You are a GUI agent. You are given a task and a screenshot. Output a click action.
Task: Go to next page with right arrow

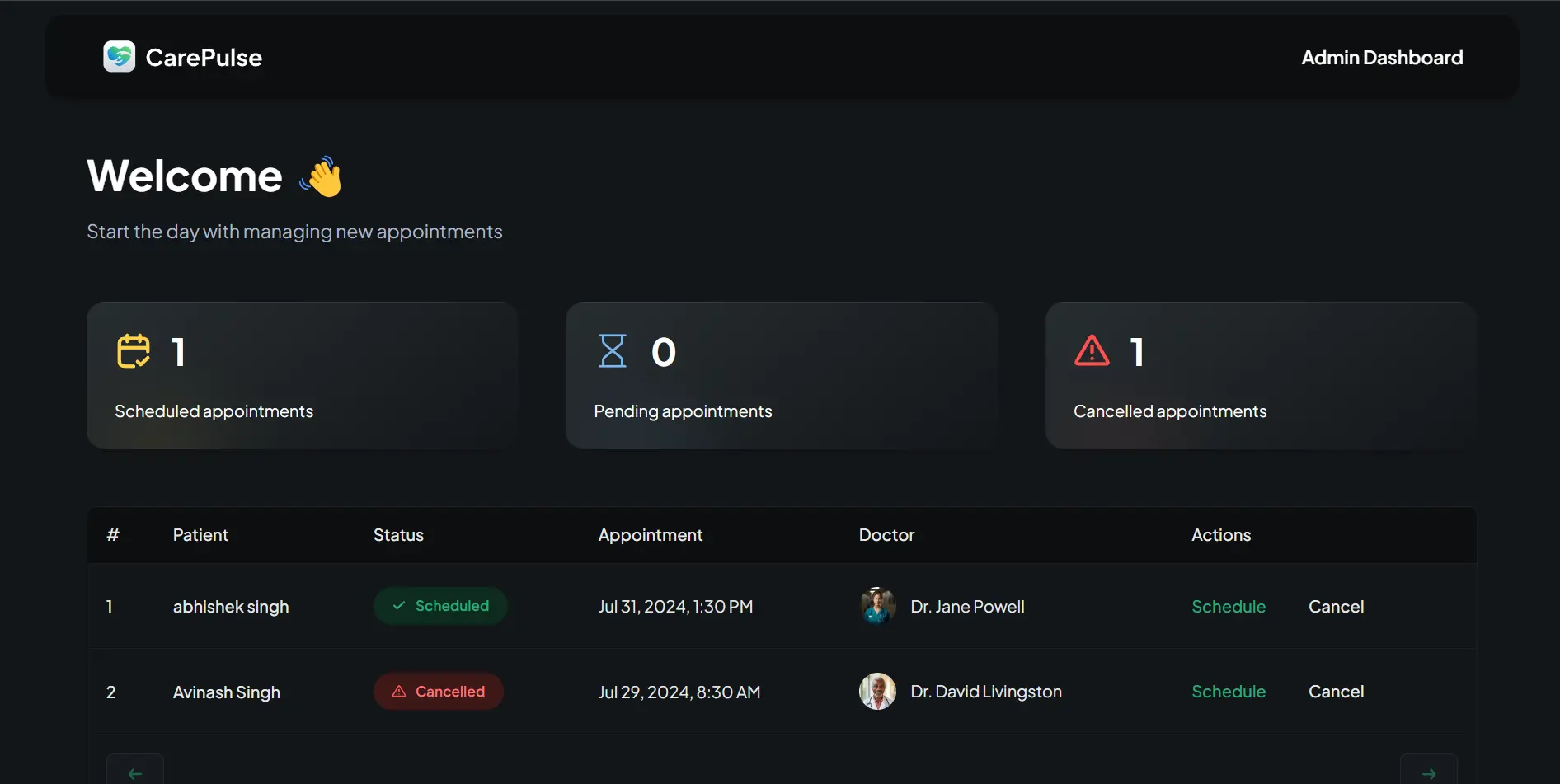1428,772
